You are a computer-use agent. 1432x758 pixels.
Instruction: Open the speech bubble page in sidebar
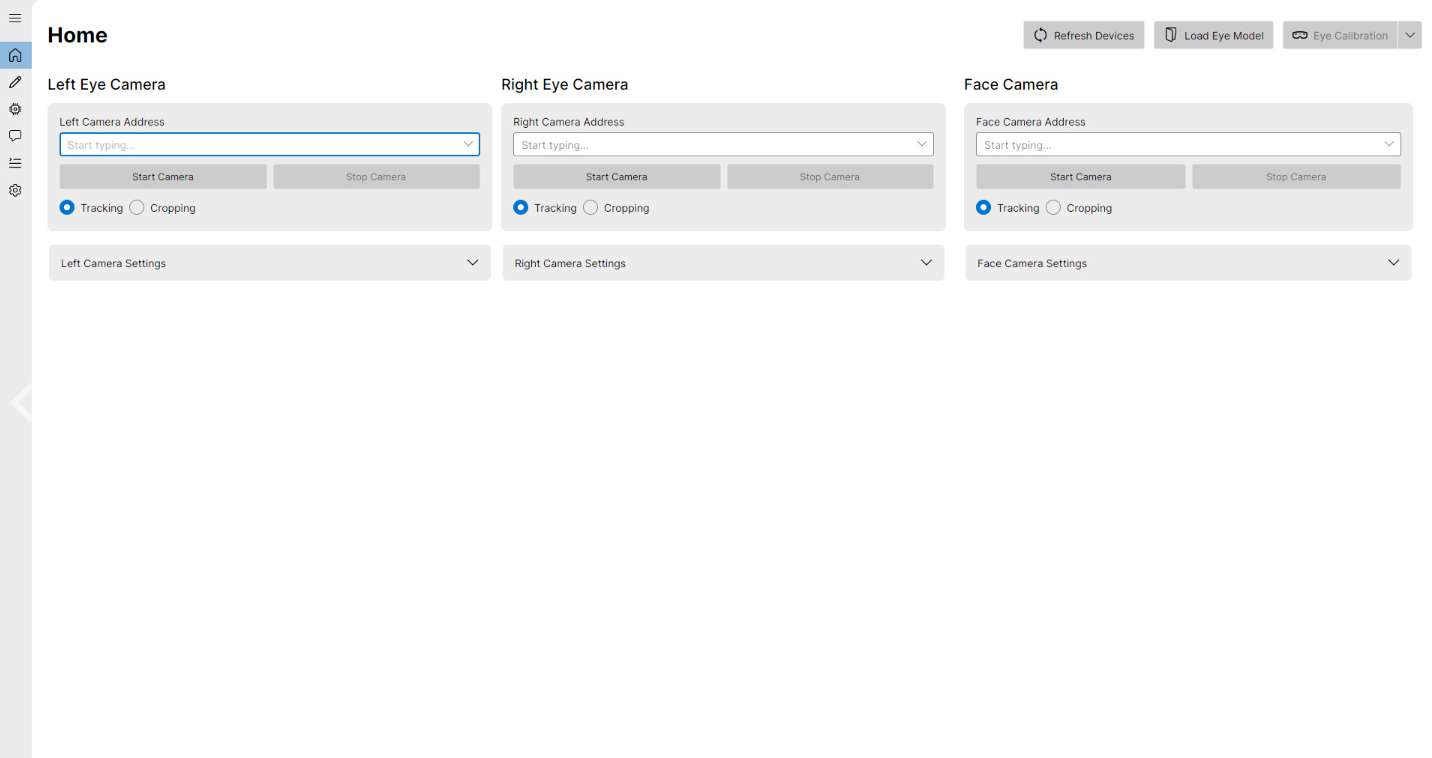(x=15, y=136)
